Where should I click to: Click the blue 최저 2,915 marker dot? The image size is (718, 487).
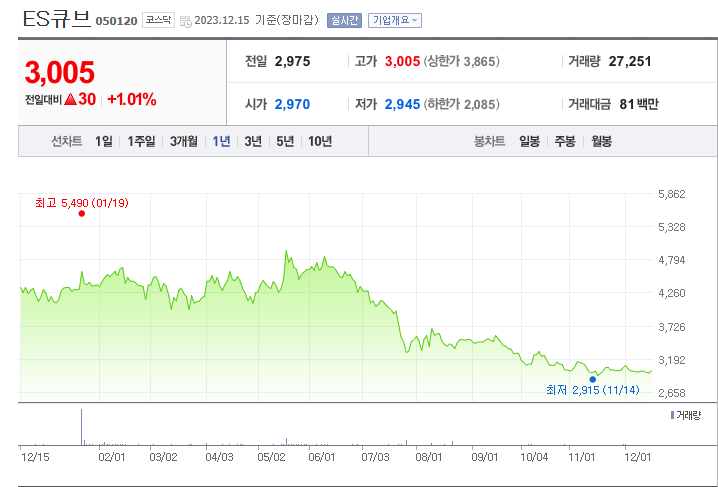[x=593, y=379]
